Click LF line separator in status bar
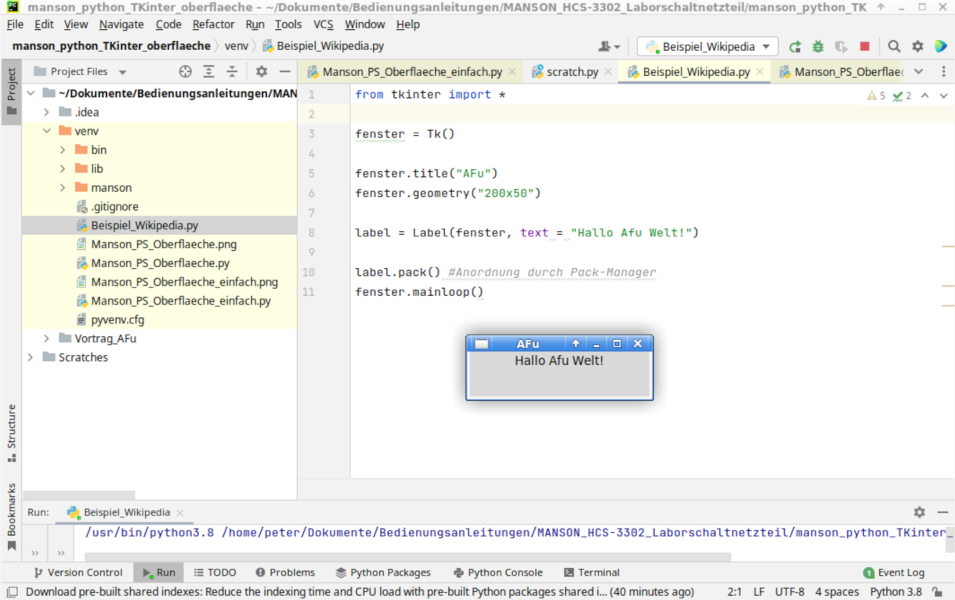955x600 pixels. 759,591
